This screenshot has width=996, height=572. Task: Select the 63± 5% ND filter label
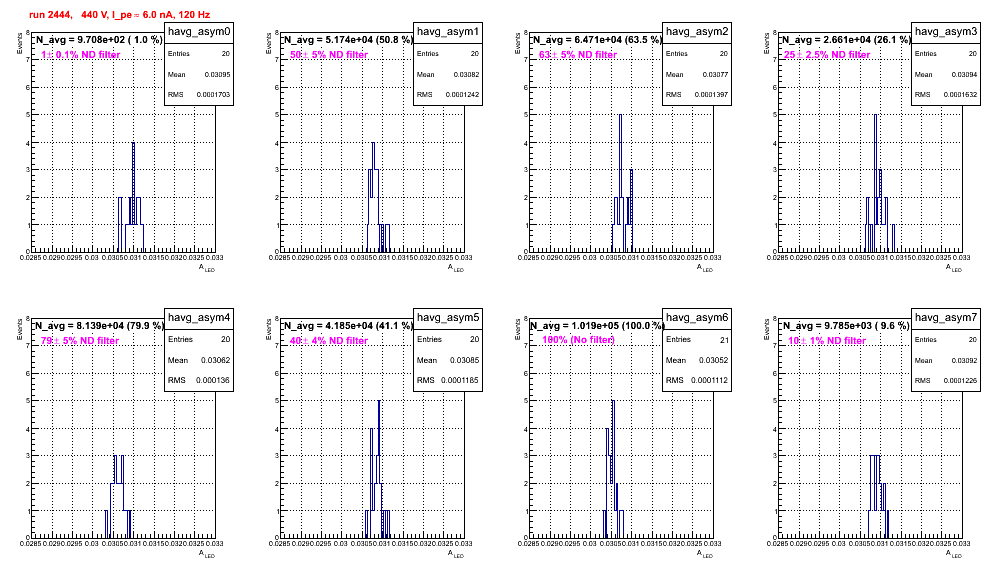click(578, 55)
